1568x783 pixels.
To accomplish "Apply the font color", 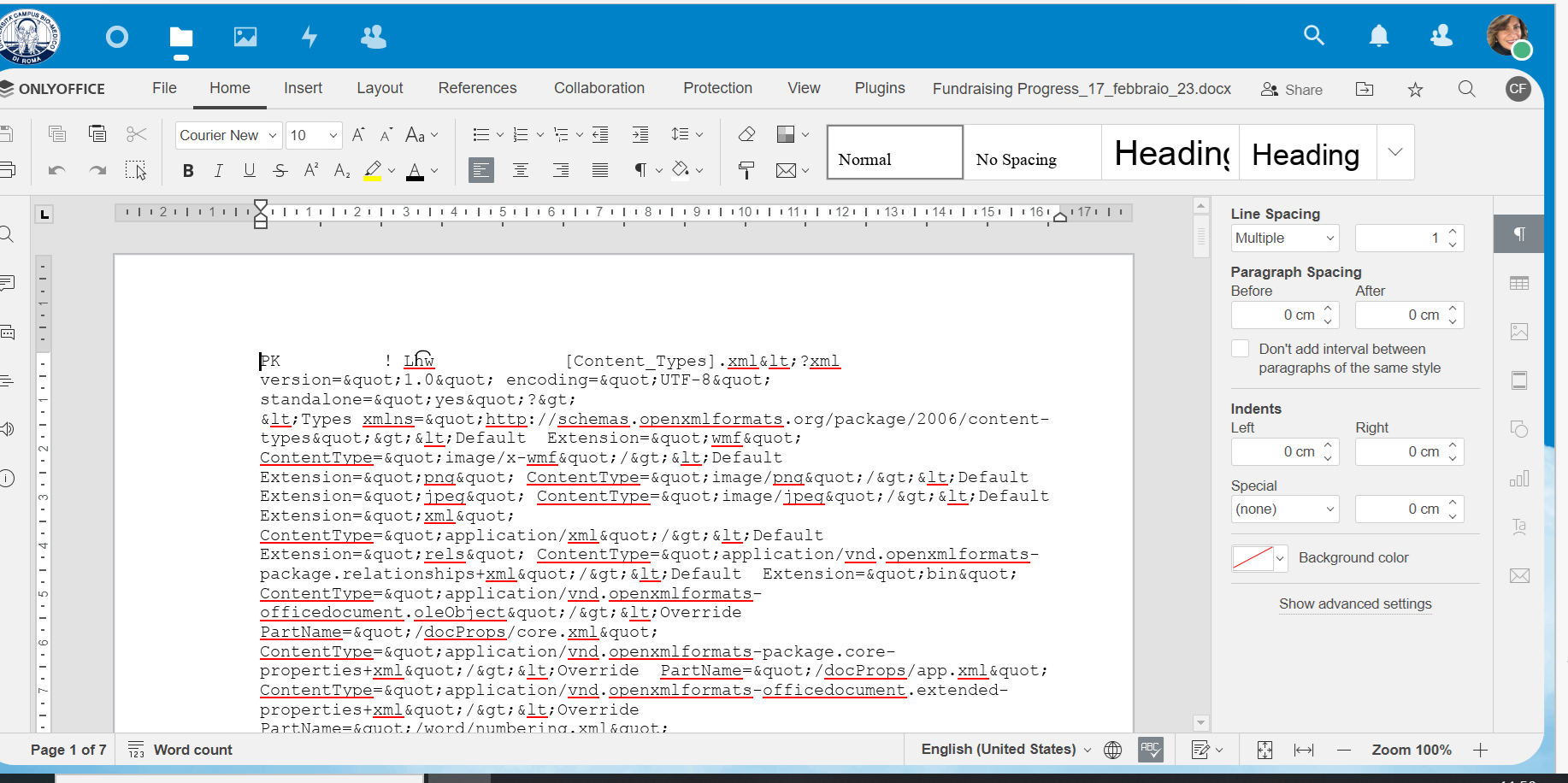I will (x=415, y=171).
